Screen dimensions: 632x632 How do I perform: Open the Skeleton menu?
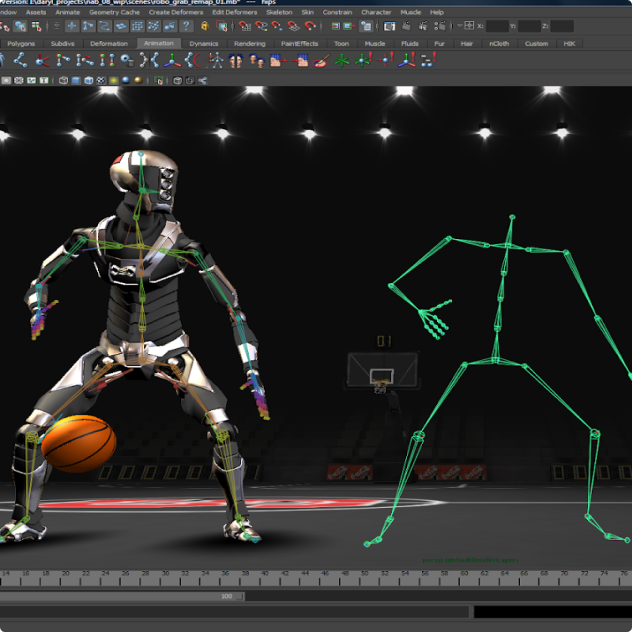[279, 12]
